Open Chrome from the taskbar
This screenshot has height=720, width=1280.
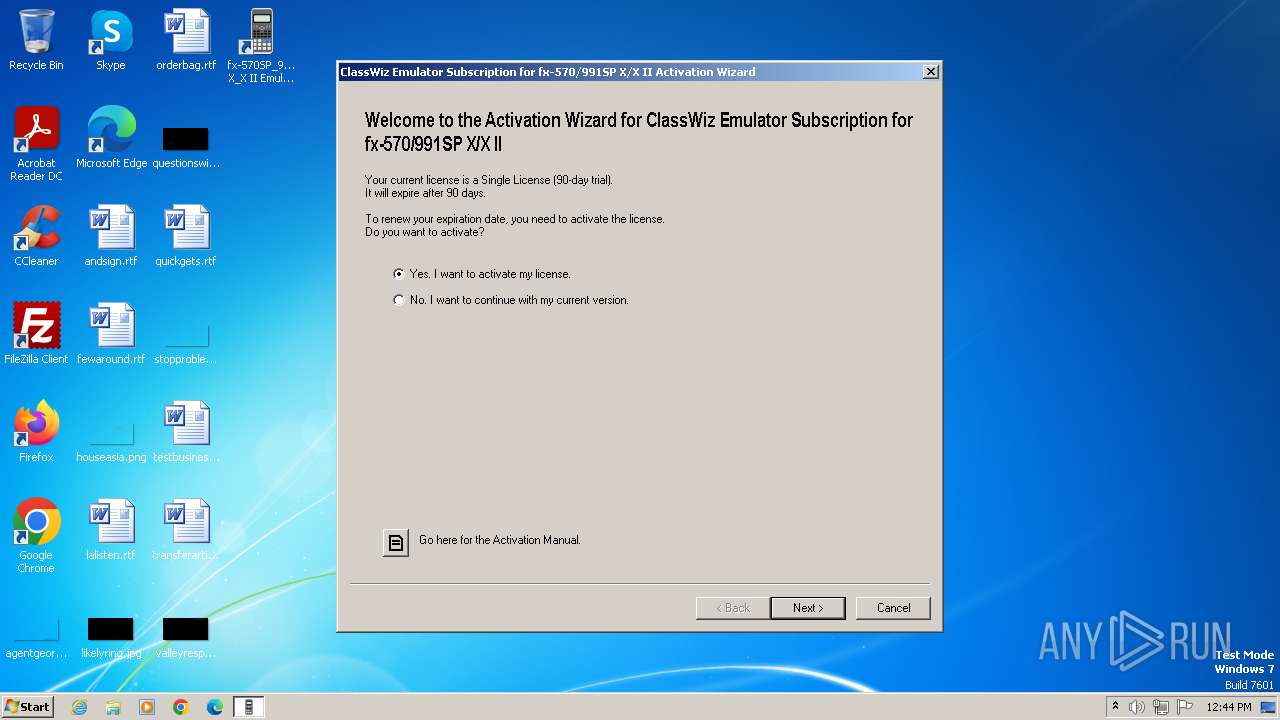pos(181,707)
